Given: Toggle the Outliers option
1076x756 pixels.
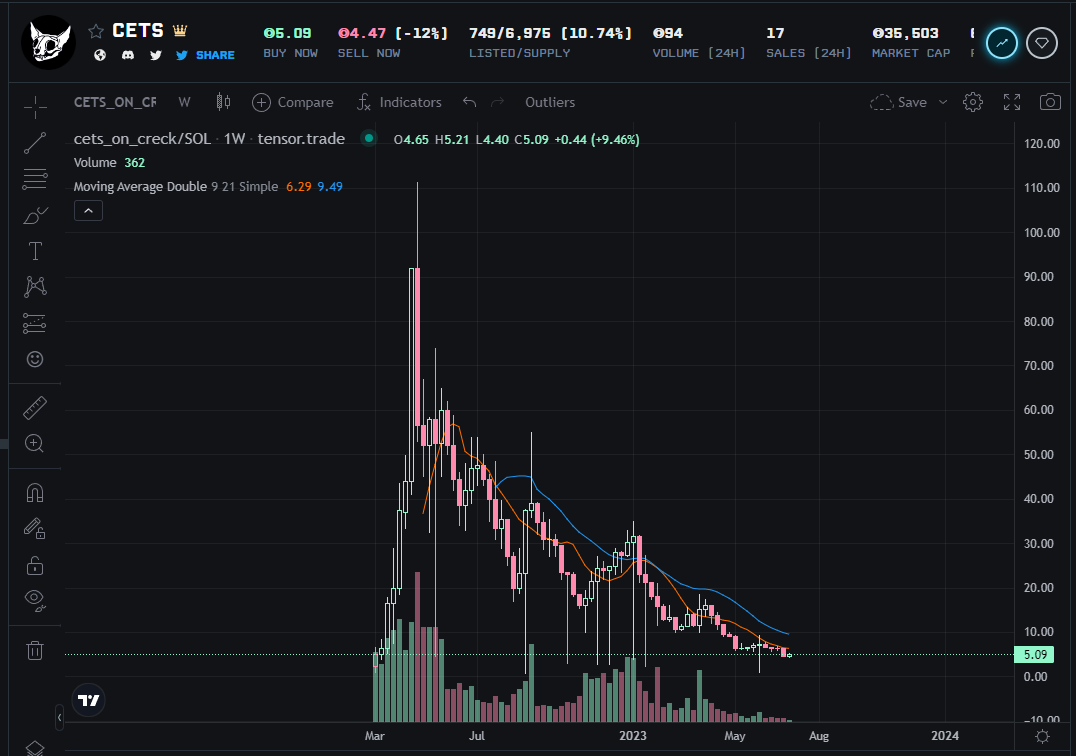Looking at the screenshot, I should tap(550, 102).
